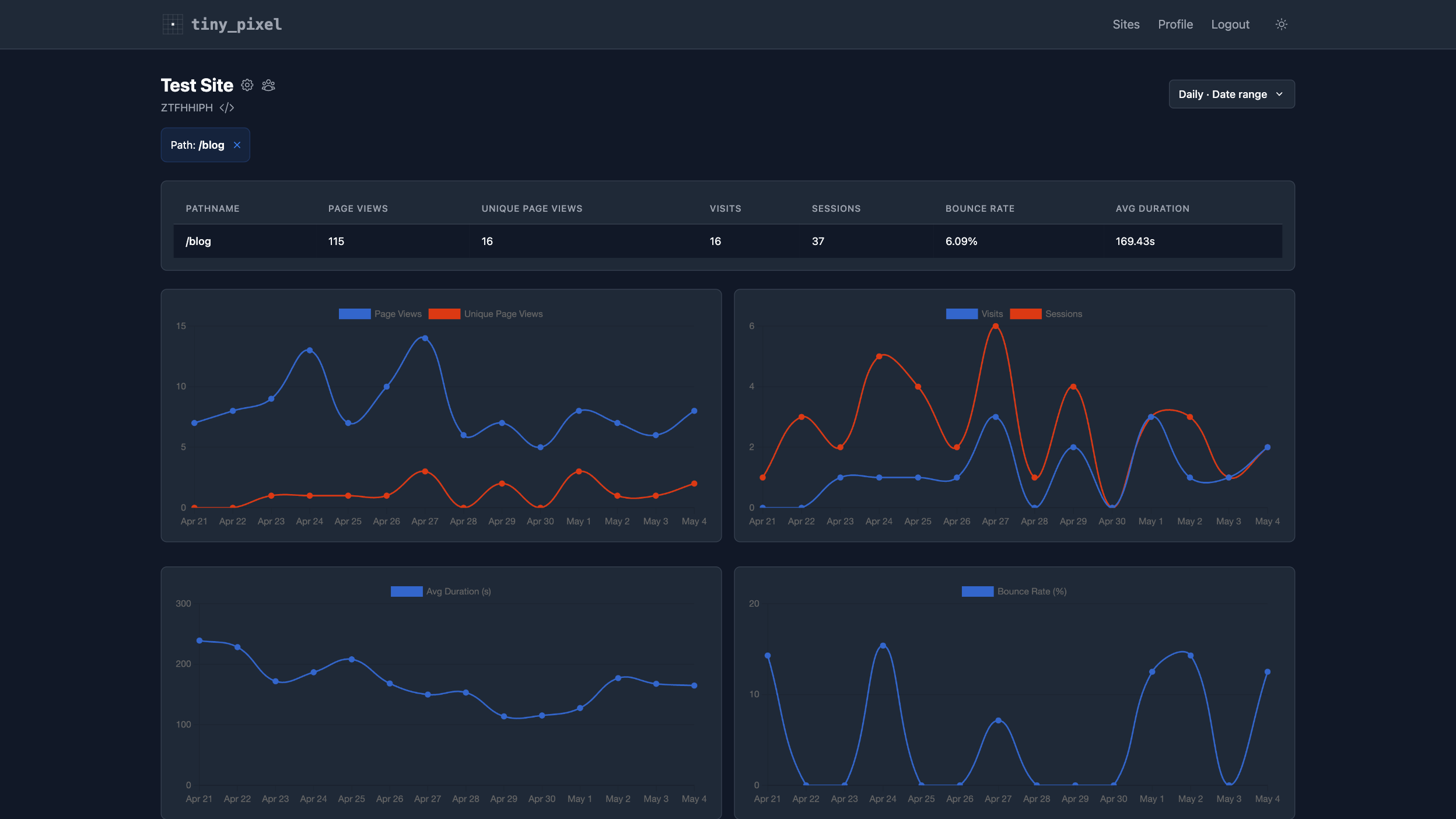Open the Daily · Date range dropdown

(1231, 94)
